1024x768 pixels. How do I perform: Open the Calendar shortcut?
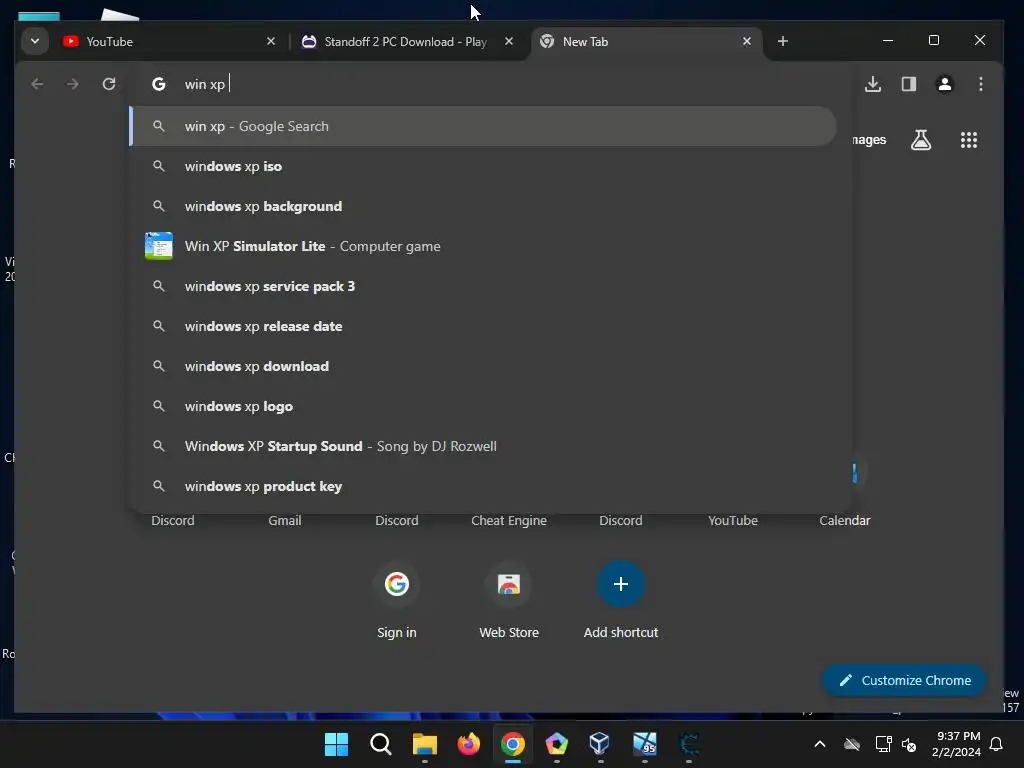coord(844,520)
